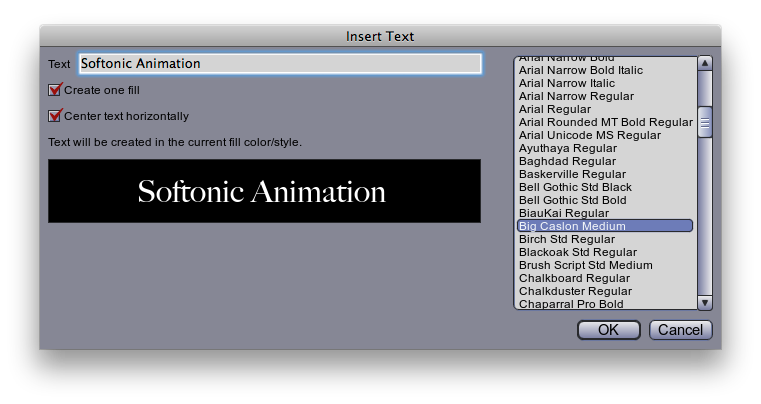
Task: Toggle the Create one fill checkbox
Action: coord(55,90)
